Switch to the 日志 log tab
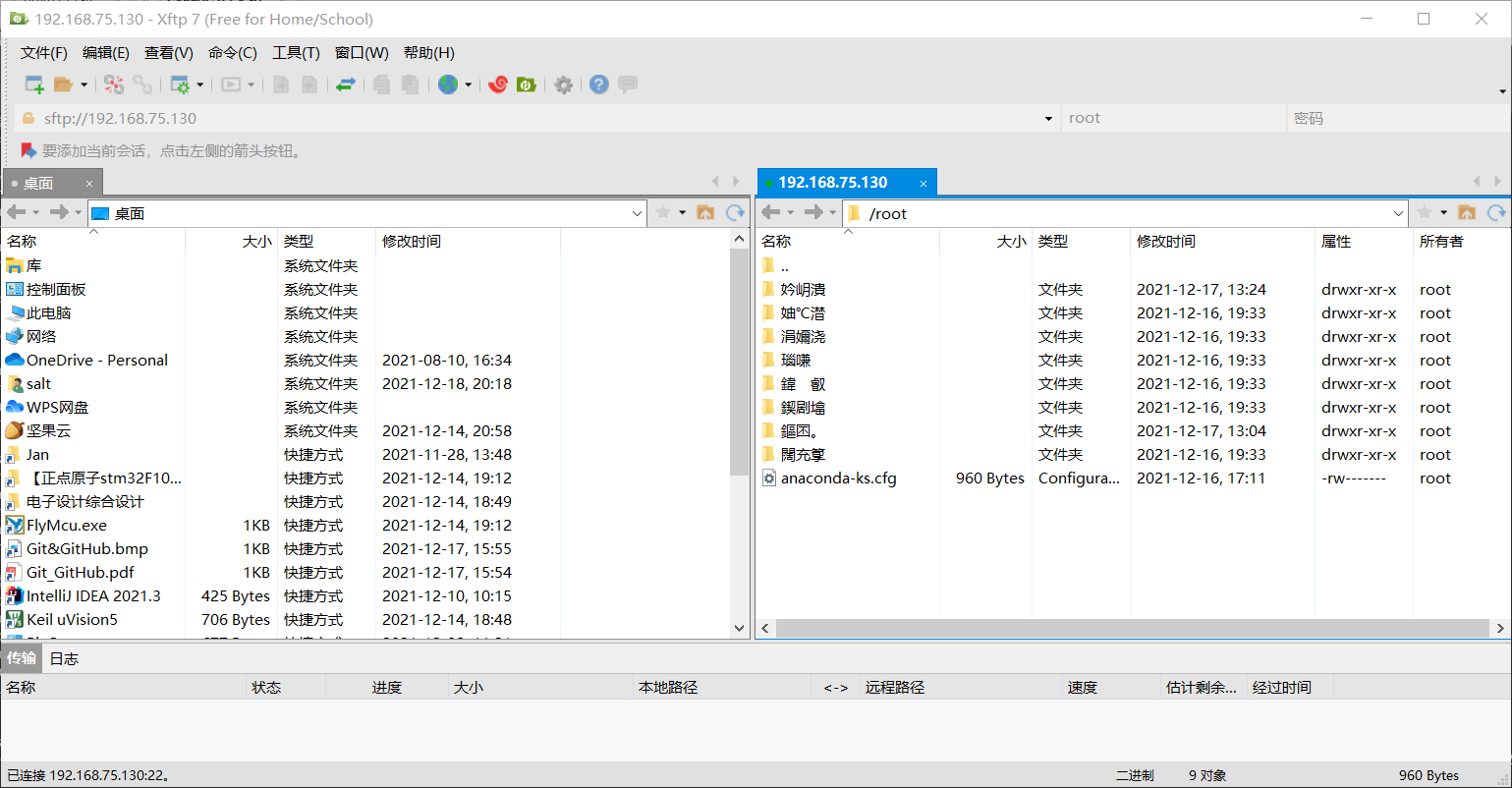 [x=64, y=658]
